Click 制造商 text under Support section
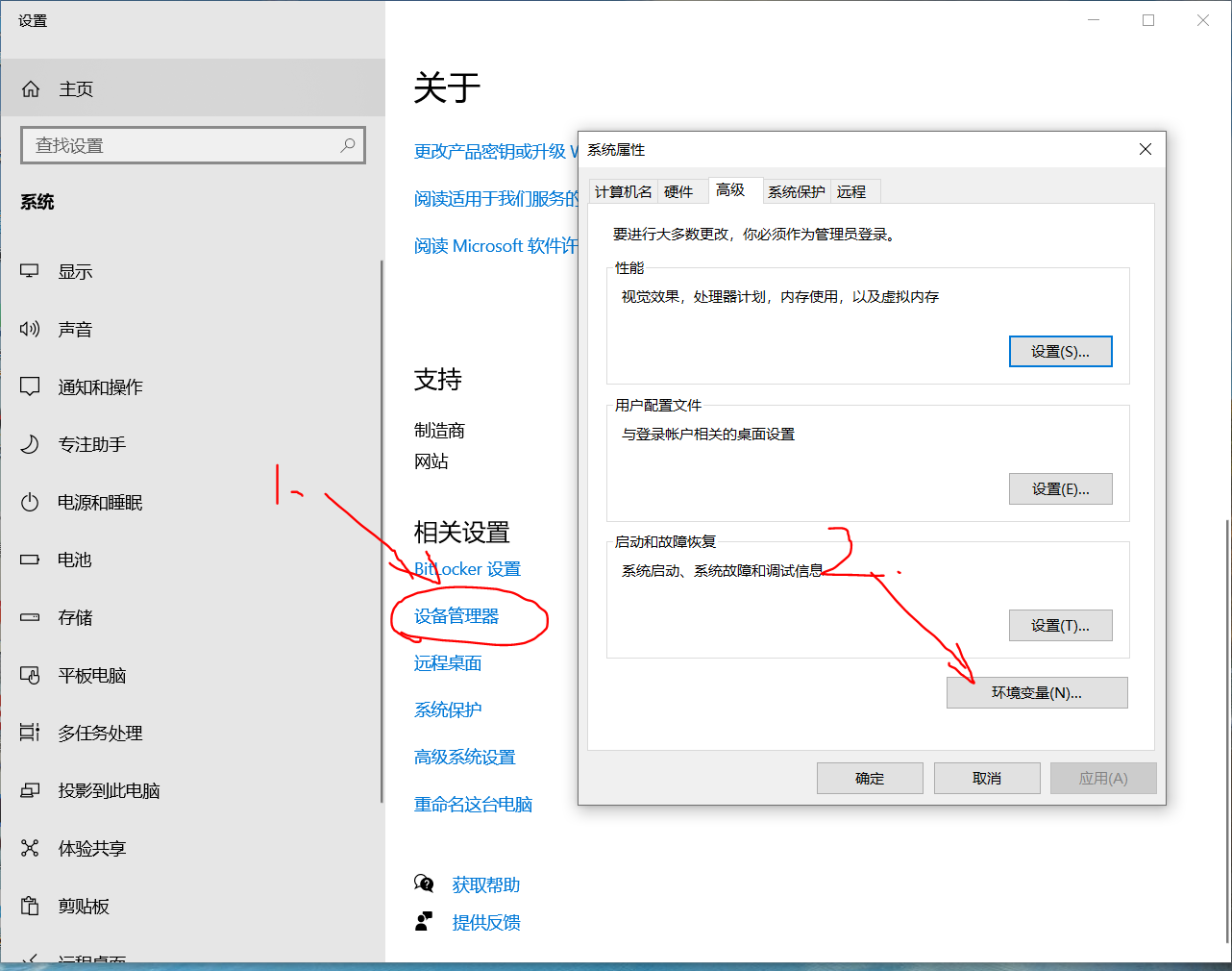This screenshot has height=971, width=1232. click(439, 431)
